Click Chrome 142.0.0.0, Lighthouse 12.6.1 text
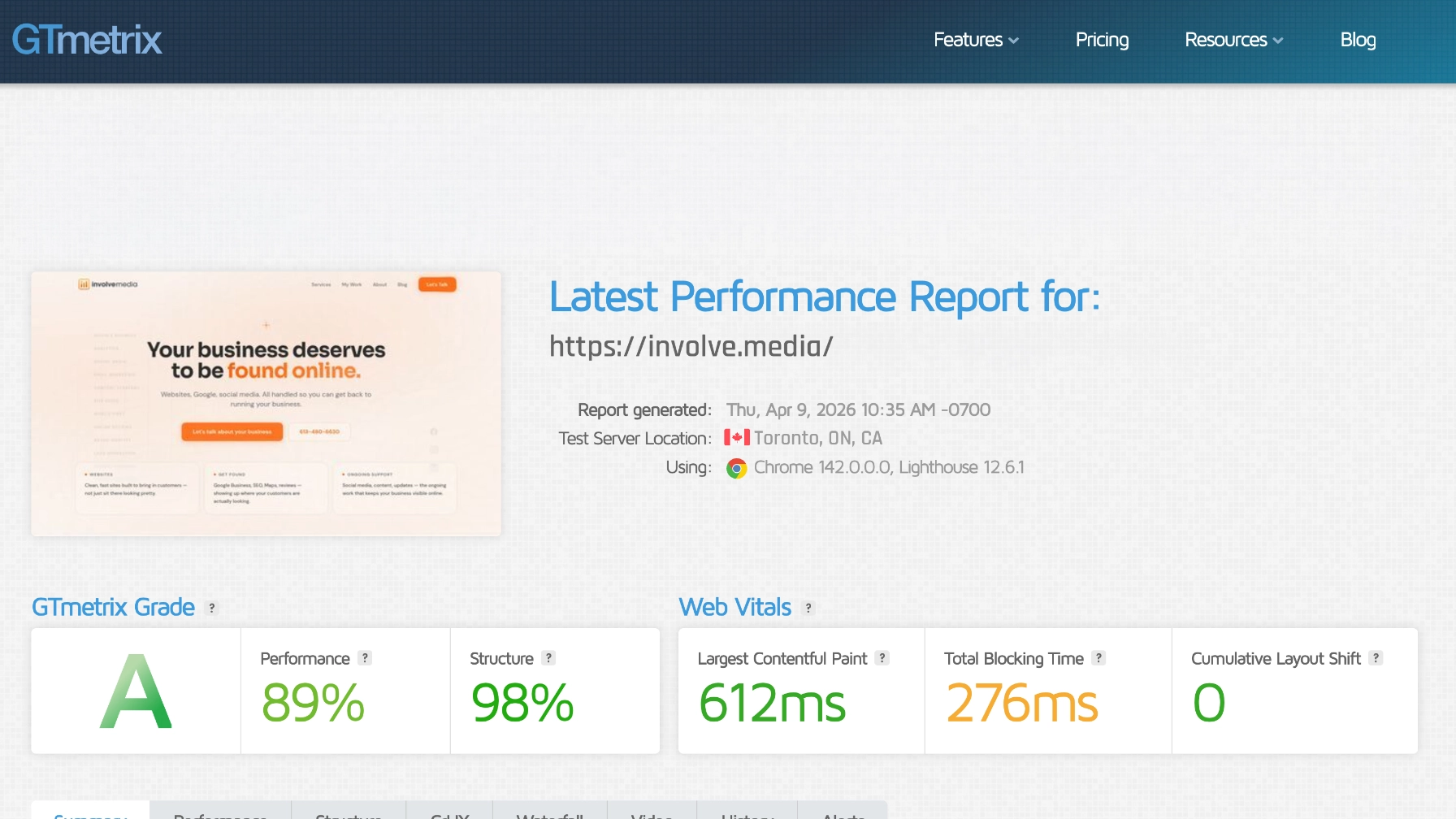 point(889,467)
